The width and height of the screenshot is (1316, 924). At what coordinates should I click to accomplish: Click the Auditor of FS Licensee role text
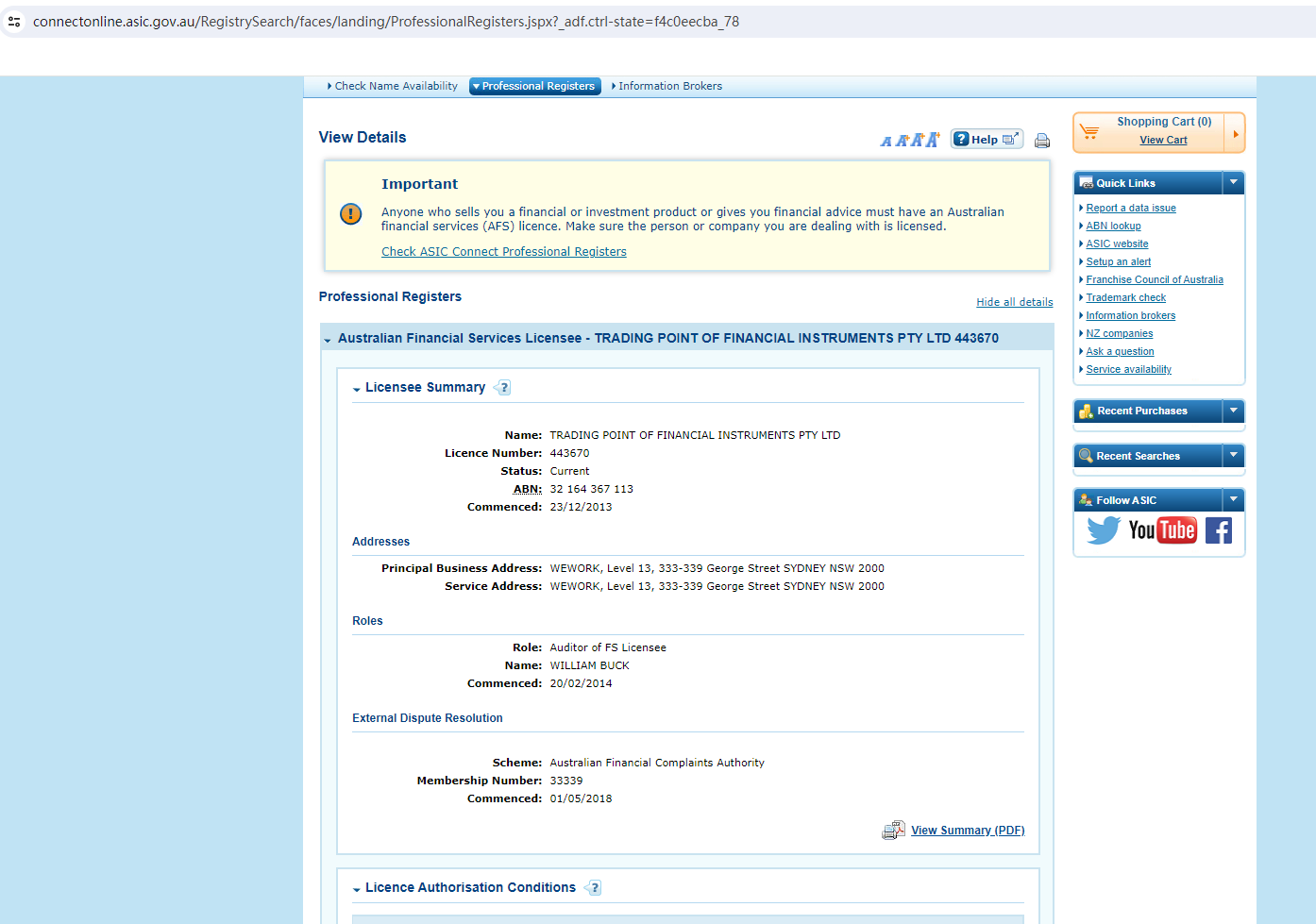click(608, 648)
